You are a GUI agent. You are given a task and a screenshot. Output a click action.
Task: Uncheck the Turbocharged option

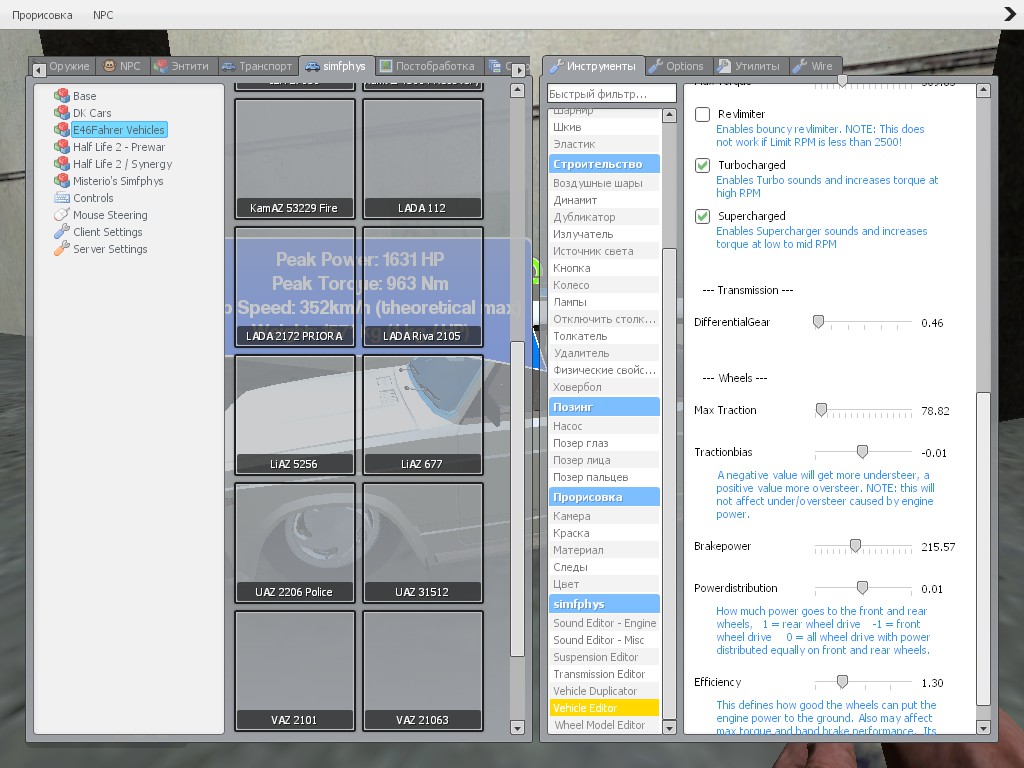coord(703,165)
